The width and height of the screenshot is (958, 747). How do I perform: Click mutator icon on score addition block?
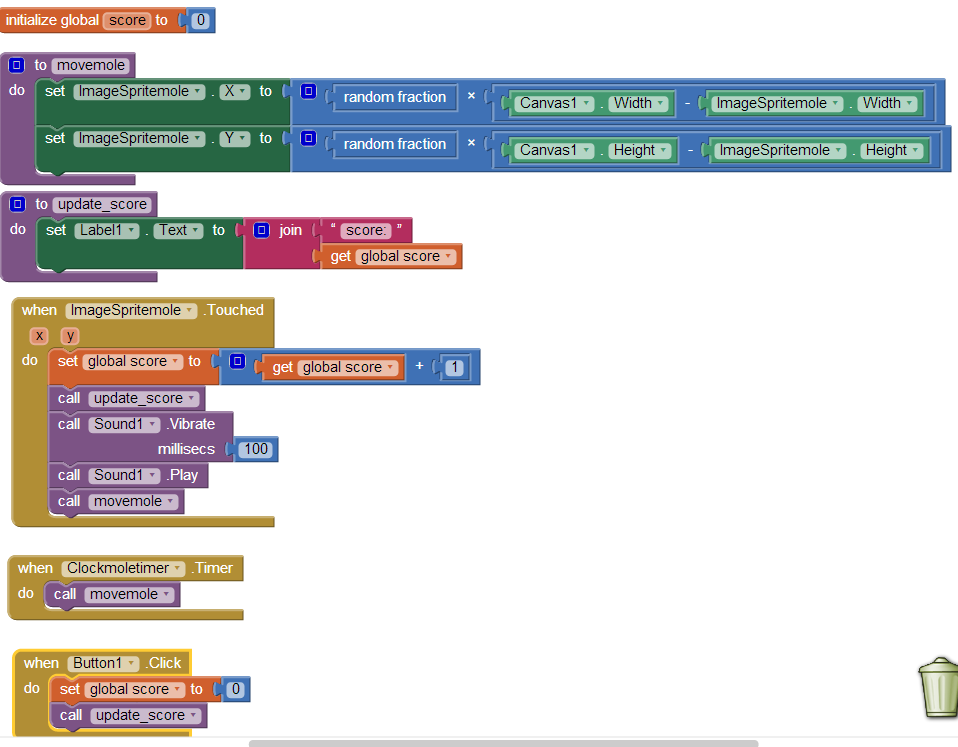click(238, 362)
